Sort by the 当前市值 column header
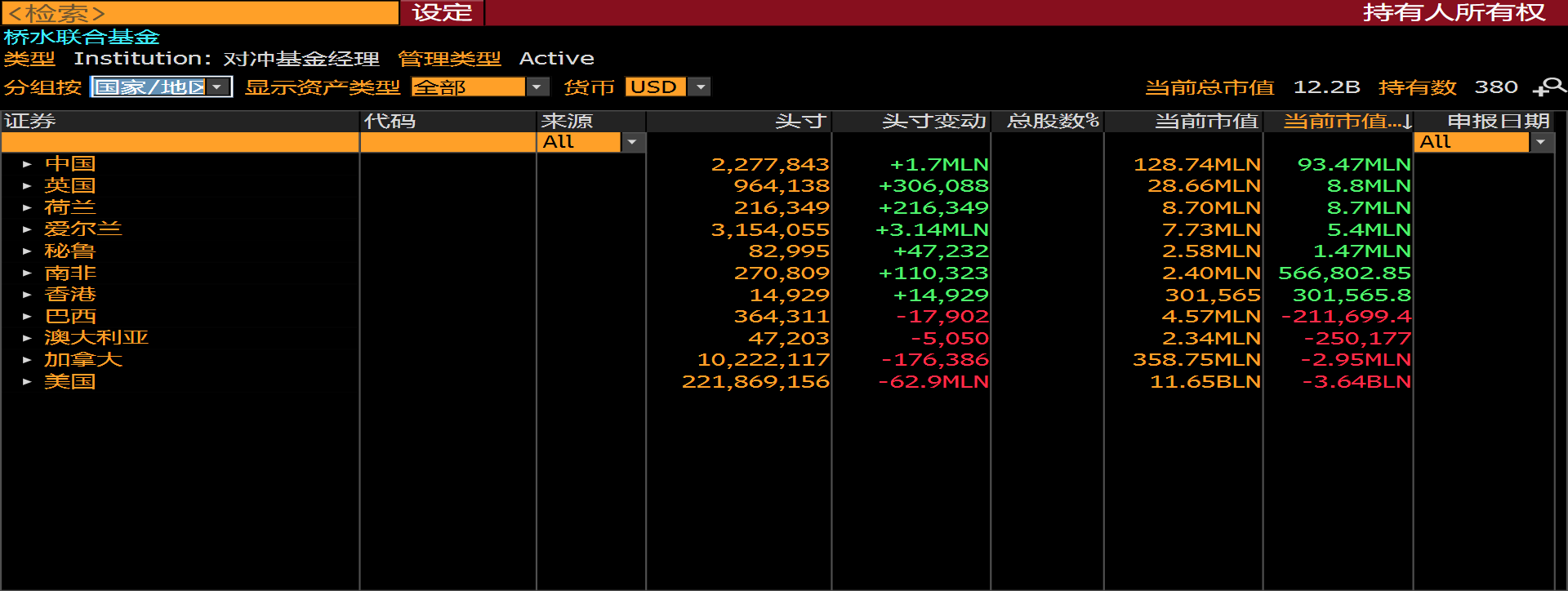 [1183, 121]
